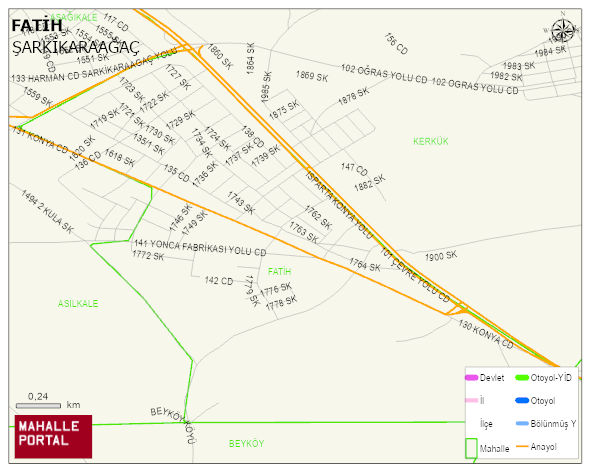Click the 142 CD street label
Image resolution: width=591 pixels, height=472 pixels.
[219, 281]
